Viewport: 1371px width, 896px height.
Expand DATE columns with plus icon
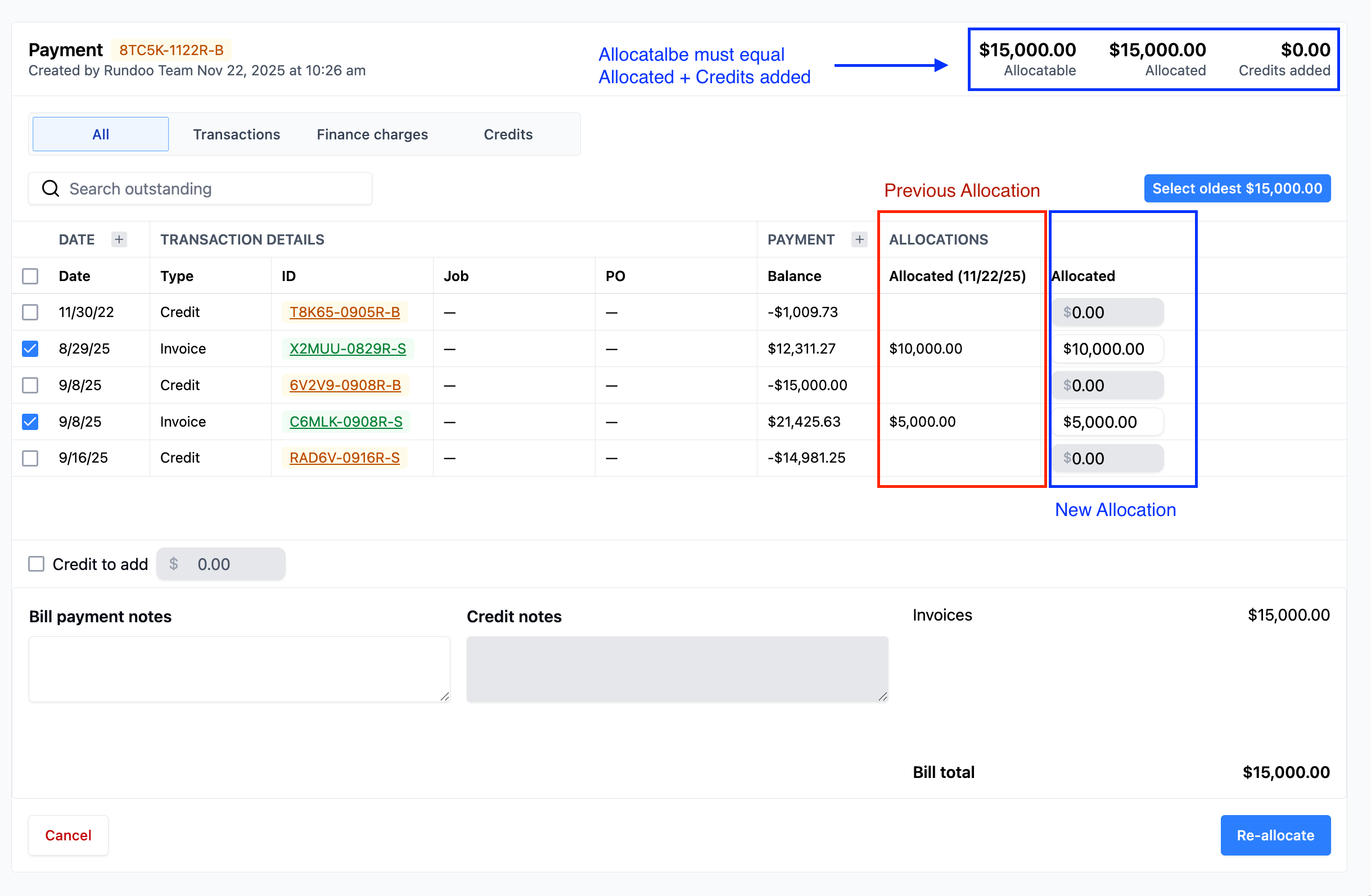[119, 239]
